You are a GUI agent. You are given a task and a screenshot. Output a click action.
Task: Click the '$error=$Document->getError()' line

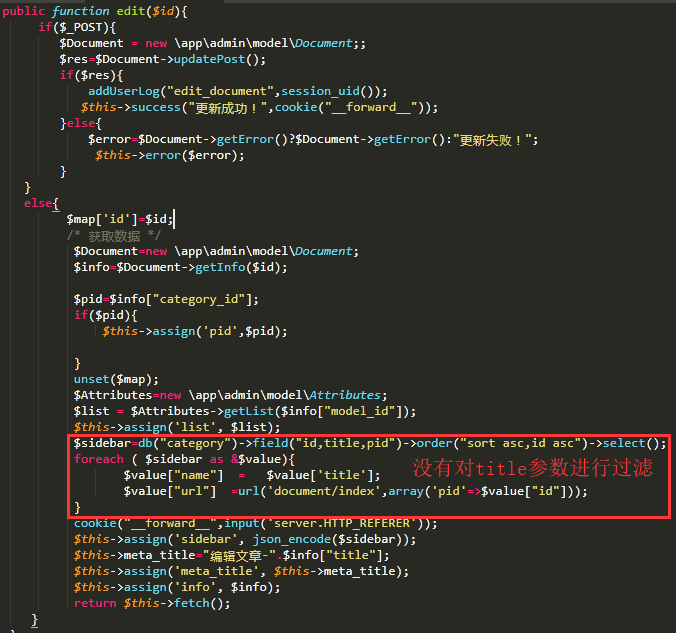(x=313, y=140)
